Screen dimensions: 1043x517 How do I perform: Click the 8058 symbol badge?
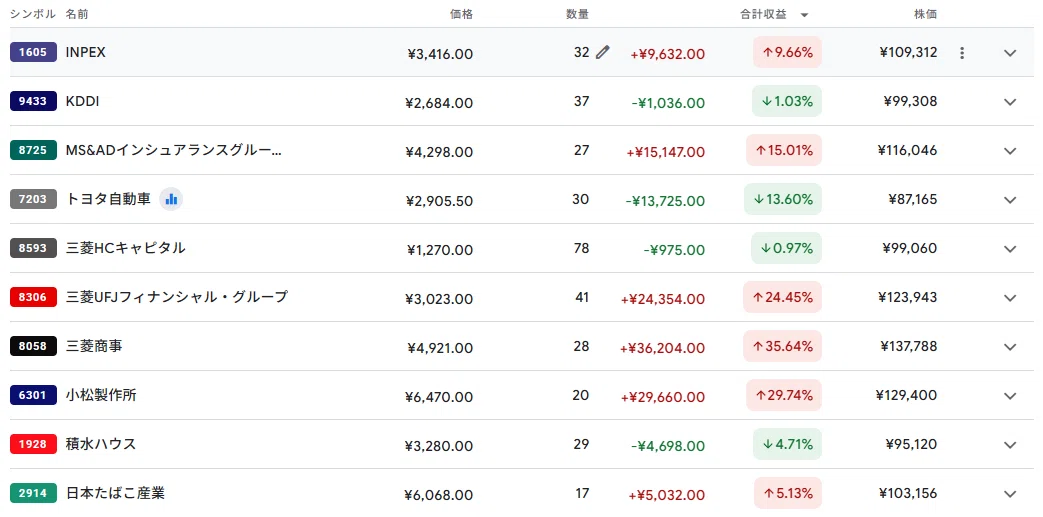[x=33, y=346]
